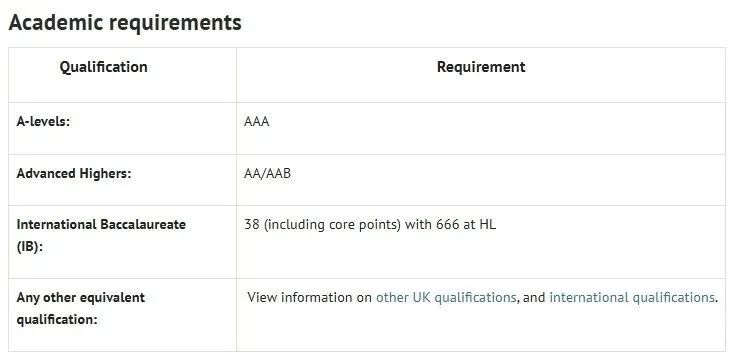The height and width of the screenshot is (364, 743).
Task: Select the Qualification column header
Action: [103, 67]
